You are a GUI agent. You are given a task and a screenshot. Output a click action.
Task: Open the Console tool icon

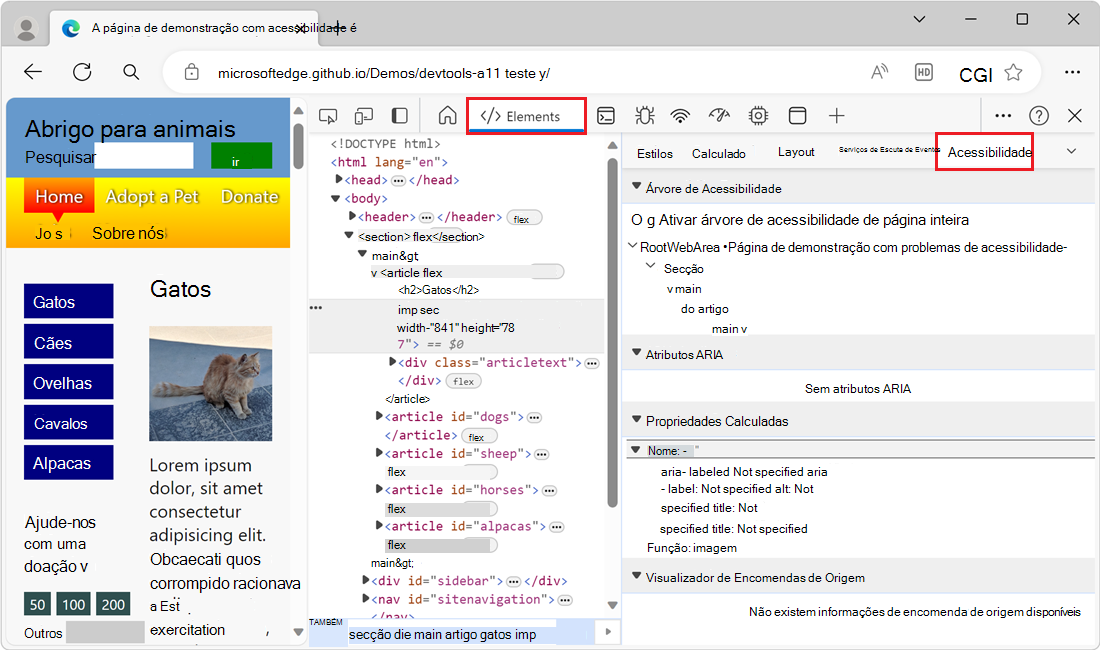(x=606, y=116)
